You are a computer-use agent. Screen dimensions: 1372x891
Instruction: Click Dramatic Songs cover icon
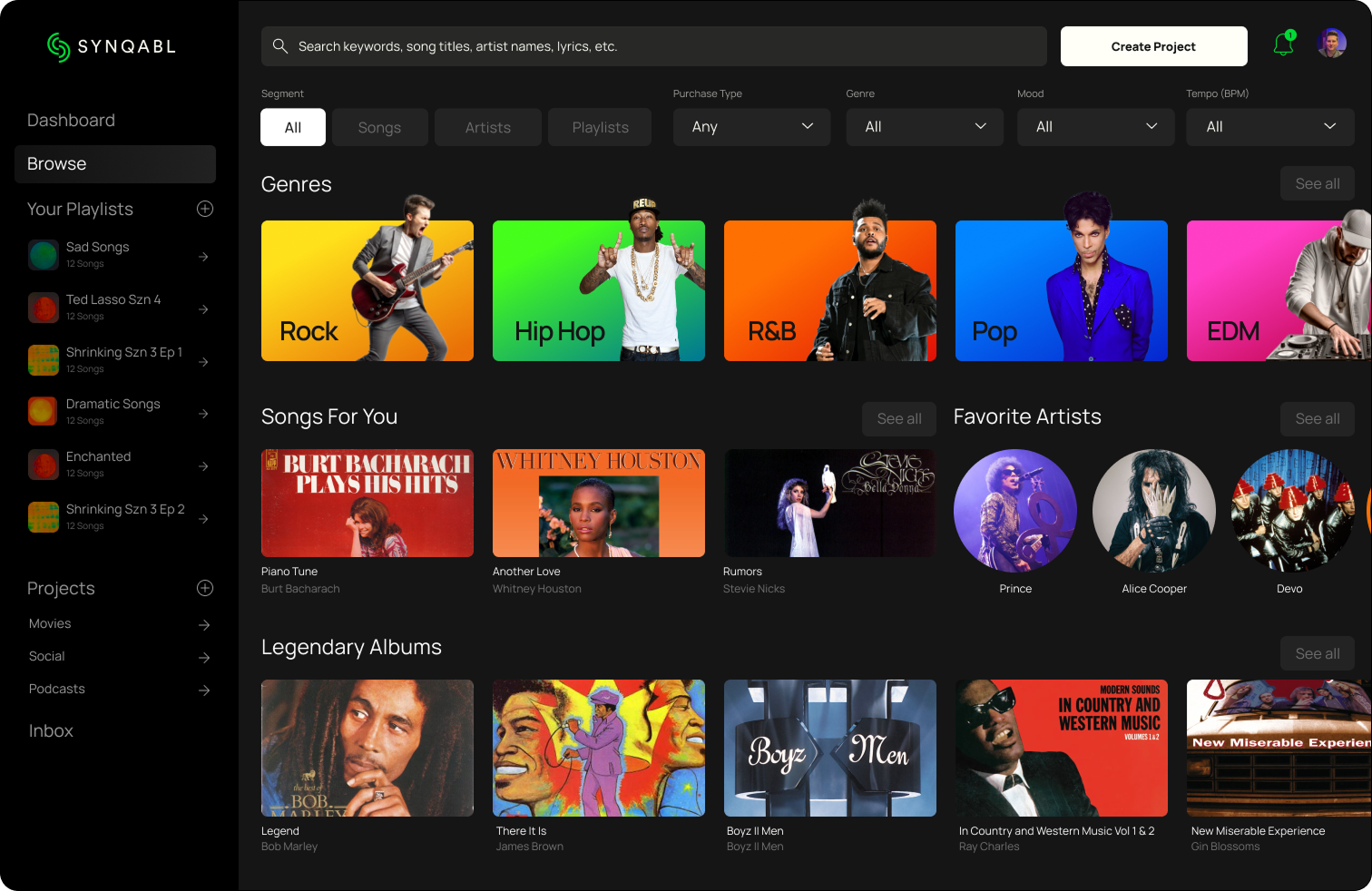coord(44,412)
